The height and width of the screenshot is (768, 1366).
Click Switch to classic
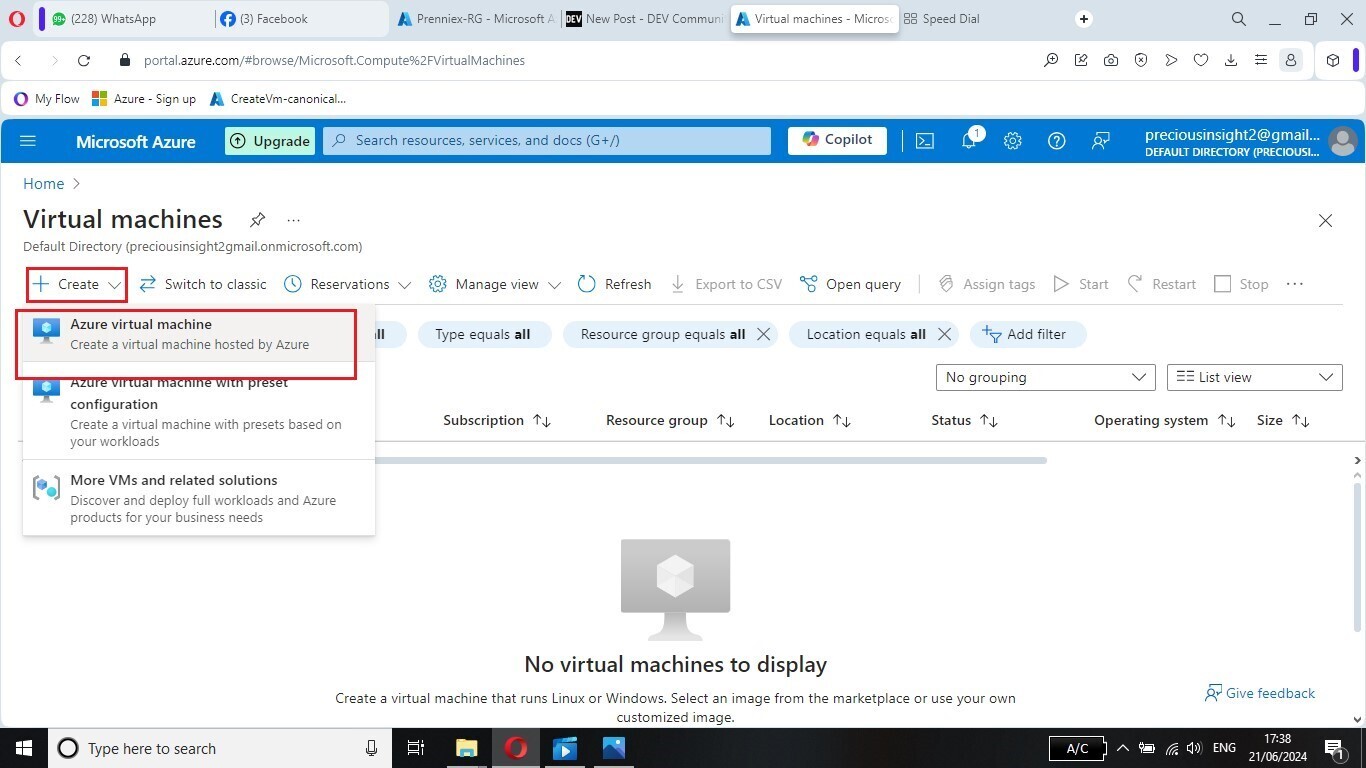click(203, 284)
